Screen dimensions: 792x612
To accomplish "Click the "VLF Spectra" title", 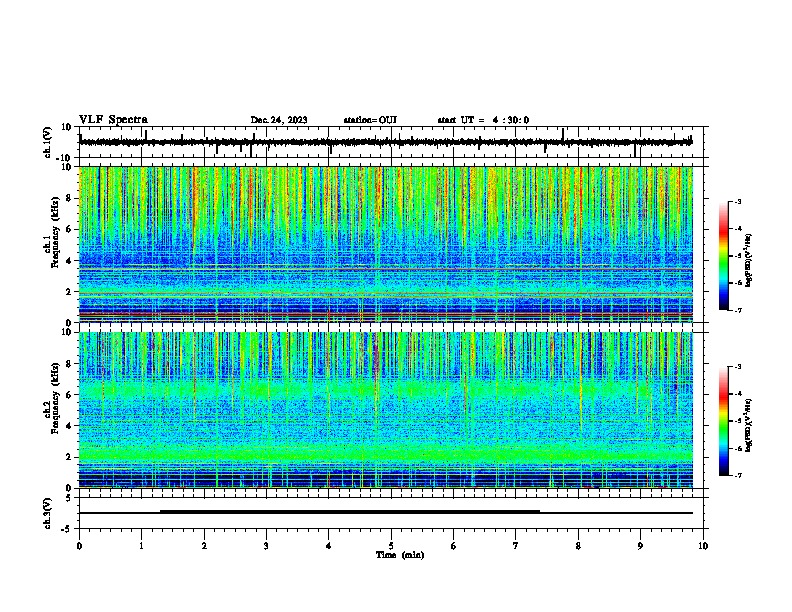I will coord(113,120).
